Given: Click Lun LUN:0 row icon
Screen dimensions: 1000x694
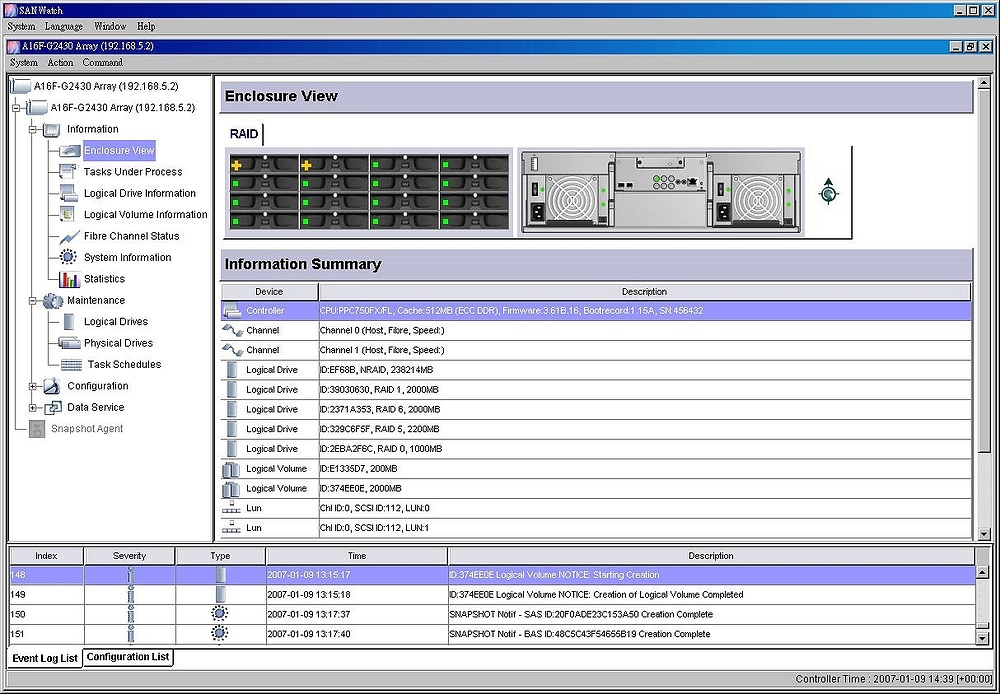Looking at the screenshot, I should 231,508.
